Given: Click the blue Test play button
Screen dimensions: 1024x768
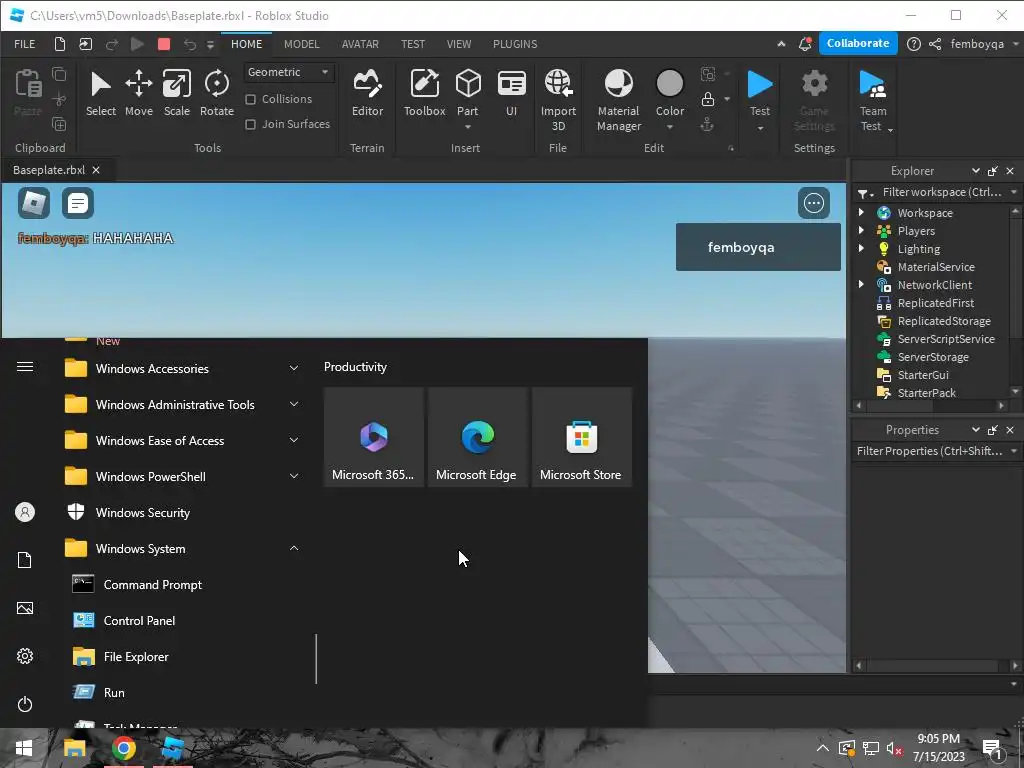Looking at the screenshot, I should pos(760,85).
